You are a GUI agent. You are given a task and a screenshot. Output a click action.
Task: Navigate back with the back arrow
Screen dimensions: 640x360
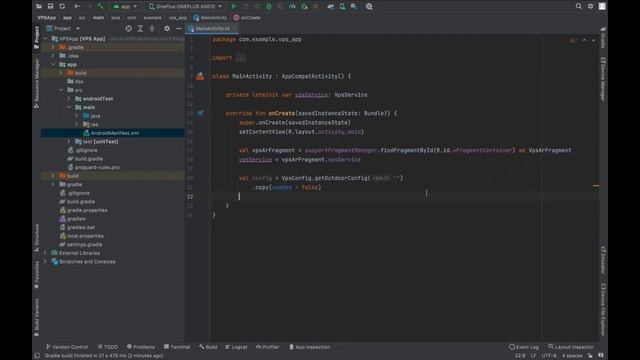point(77,6)
